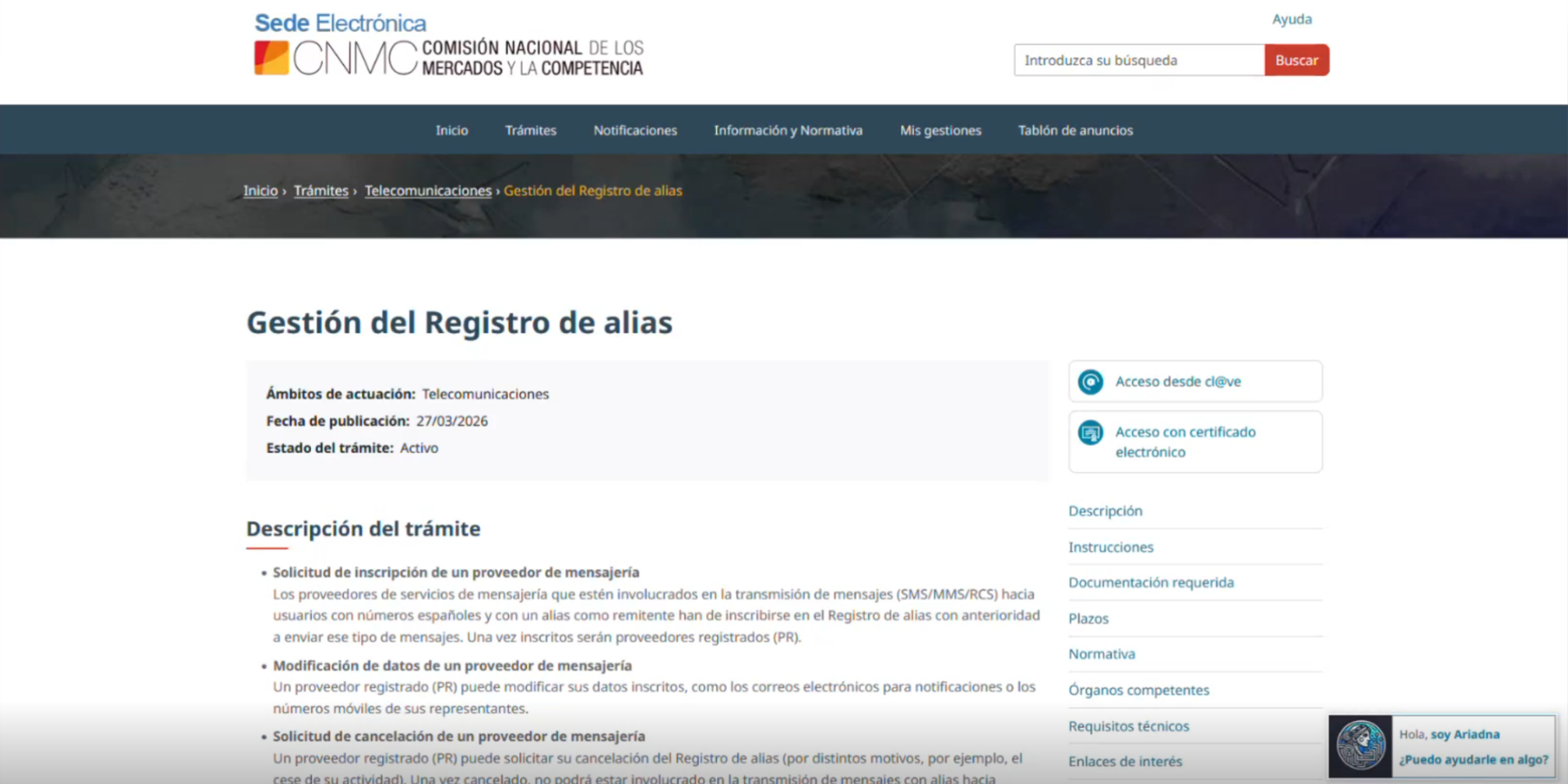
Task: Click the '¿Puedo ayudarle en algo?' chat prompt
Action: coord(1473,759)
